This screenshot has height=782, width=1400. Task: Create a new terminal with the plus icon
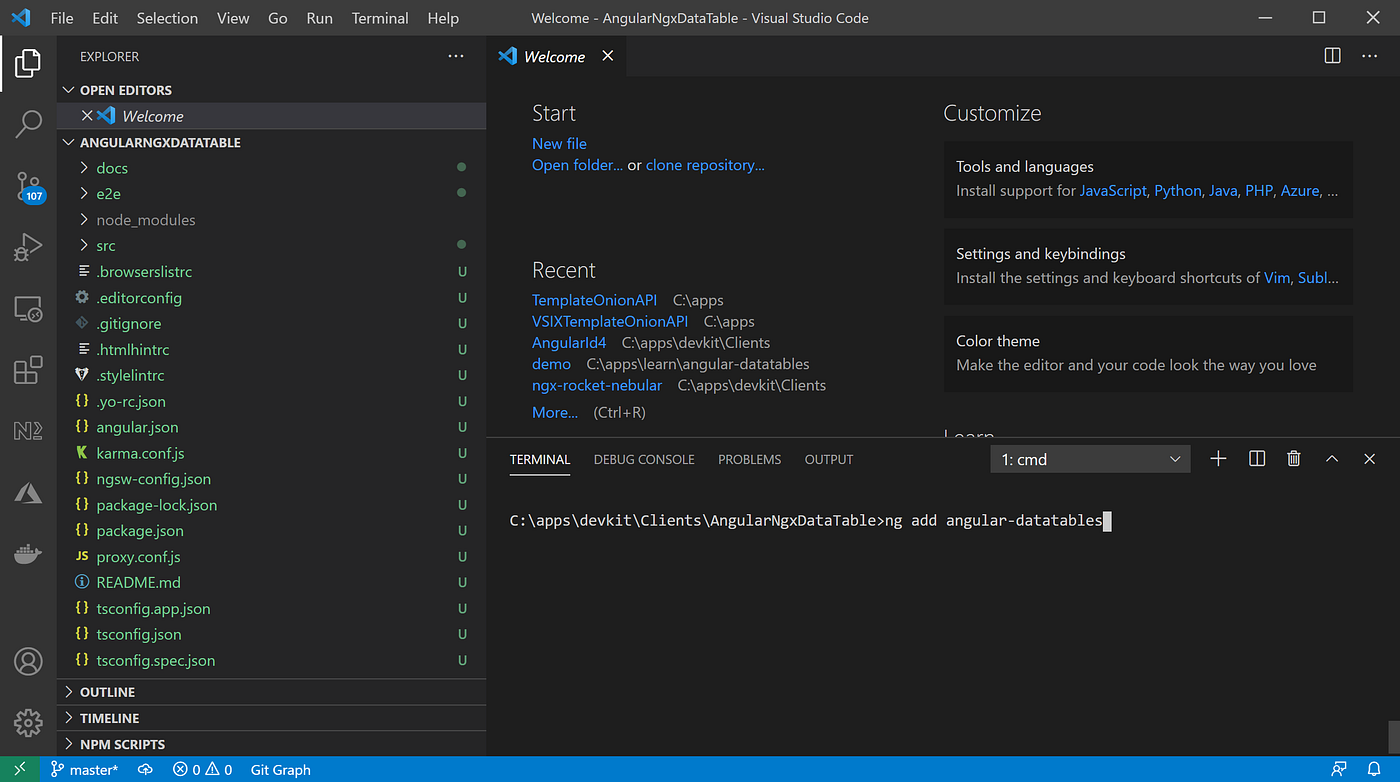click(x=1218, y=458)
